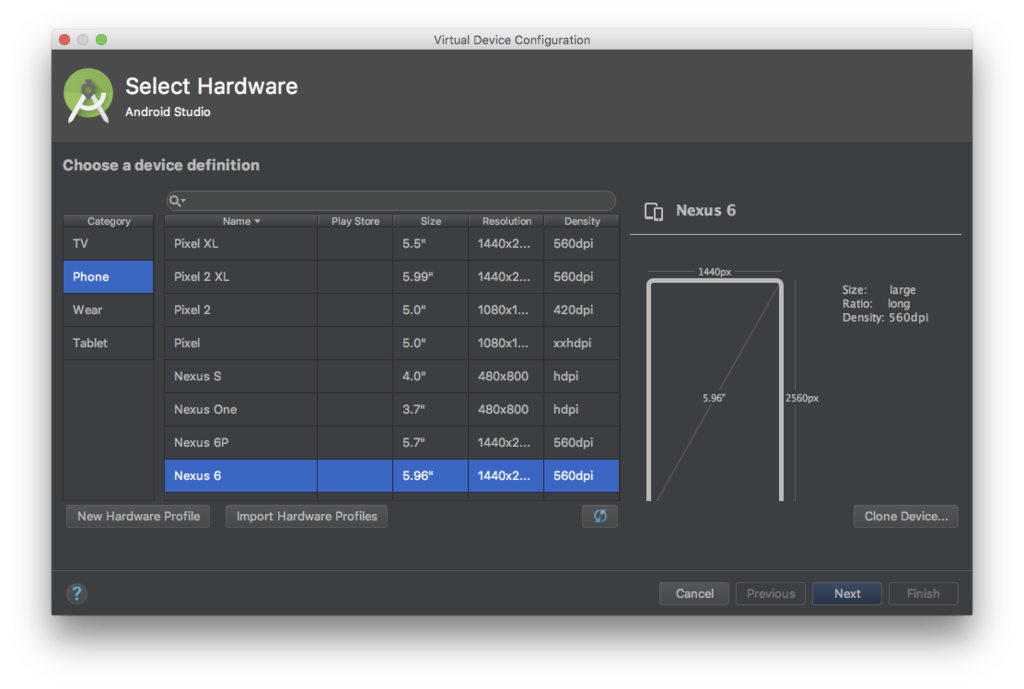Viewport: 1024px width, 689px height.
Task: Sort devices by the Name column arrow
Action: [x=257, y=221]
